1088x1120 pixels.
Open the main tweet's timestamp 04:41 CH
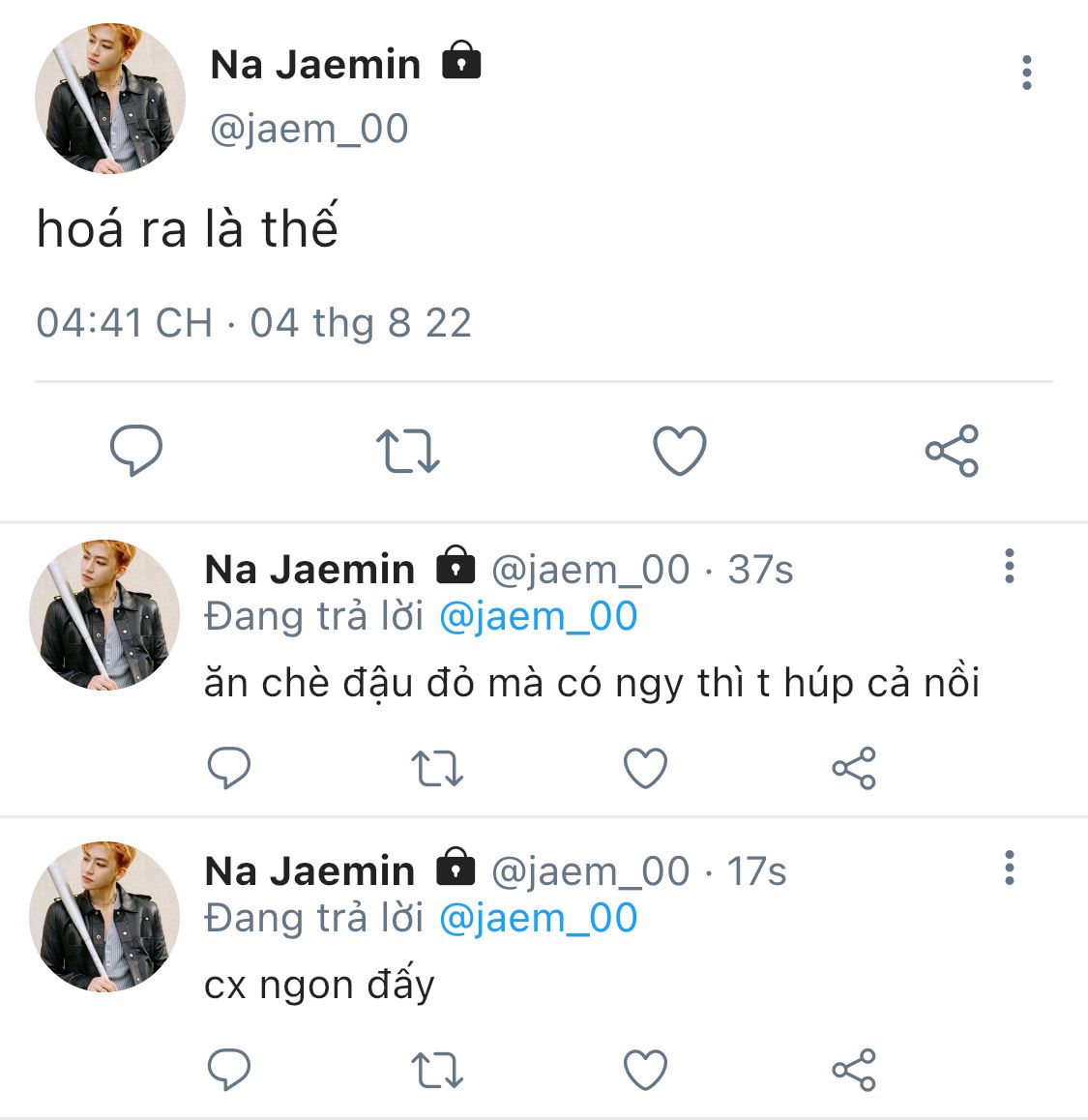[x=124, y=323]
